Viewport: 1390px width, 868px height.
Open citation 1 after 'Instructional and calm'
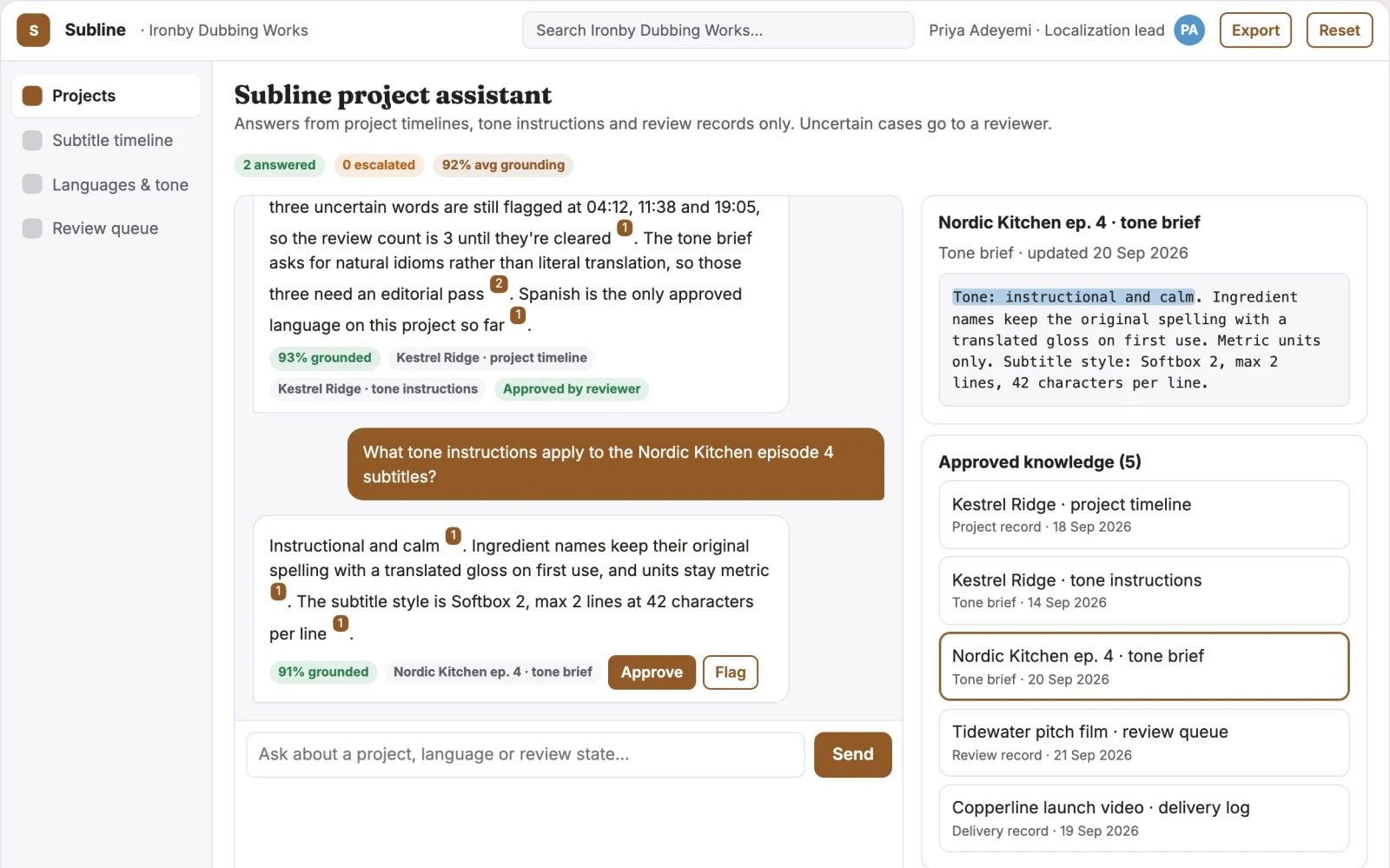(453, 536)
